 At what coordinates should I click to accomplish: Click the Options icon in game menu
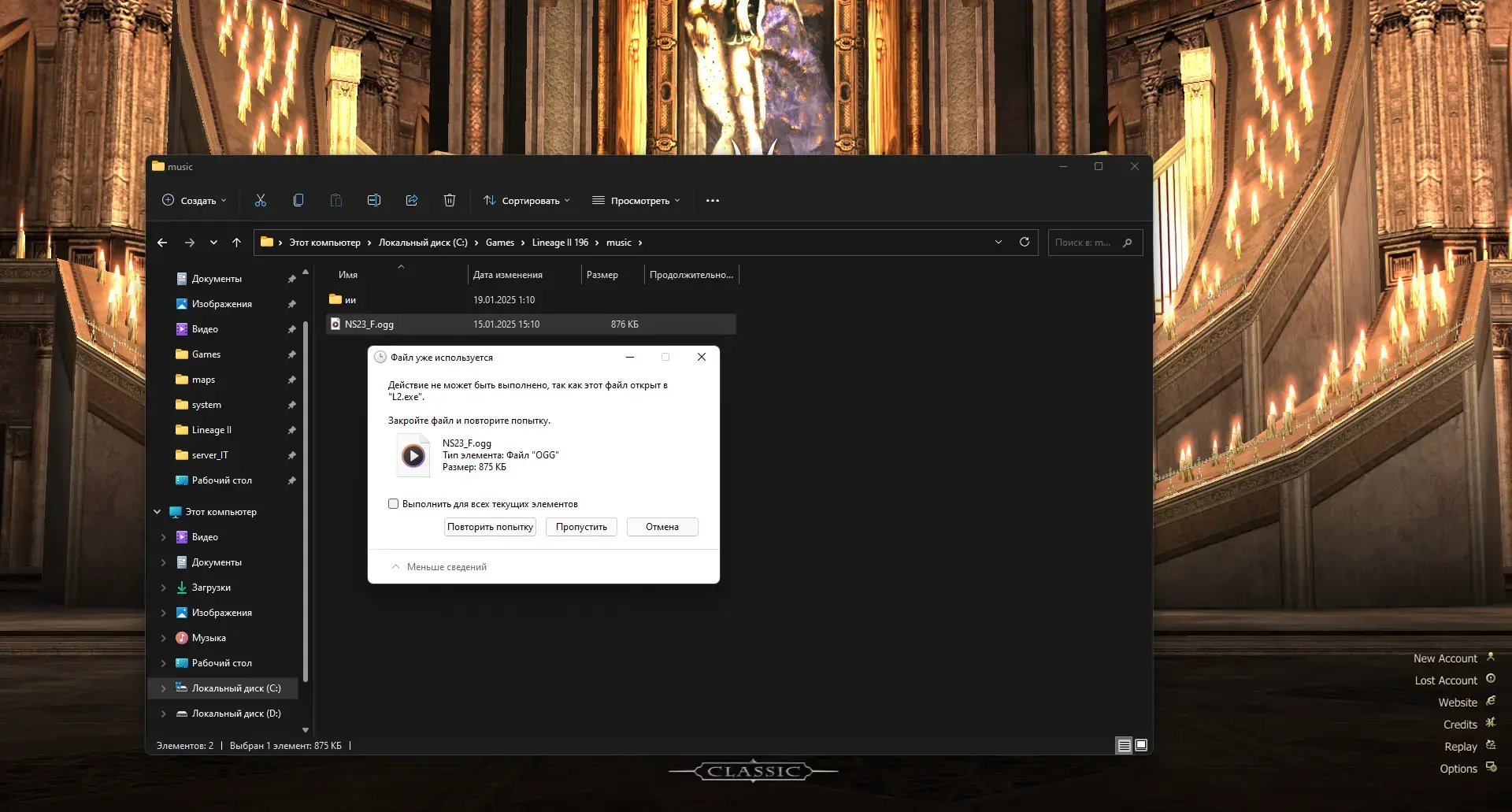tap(1491, 766)
